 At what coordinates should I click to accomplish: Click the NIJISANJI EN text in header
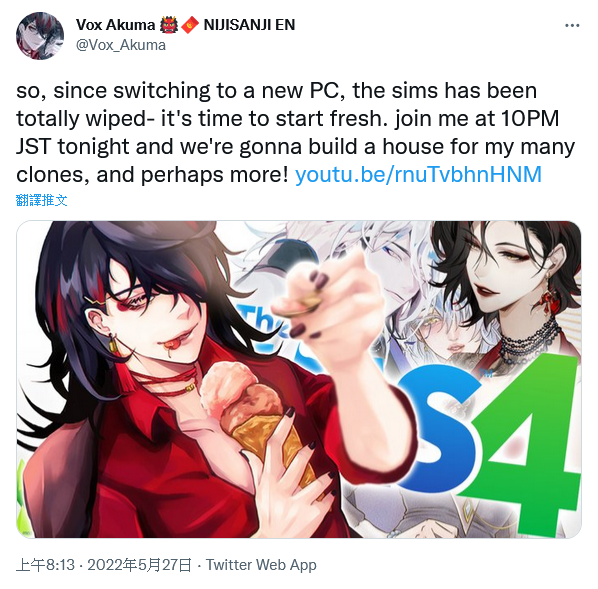click(249, 25)
